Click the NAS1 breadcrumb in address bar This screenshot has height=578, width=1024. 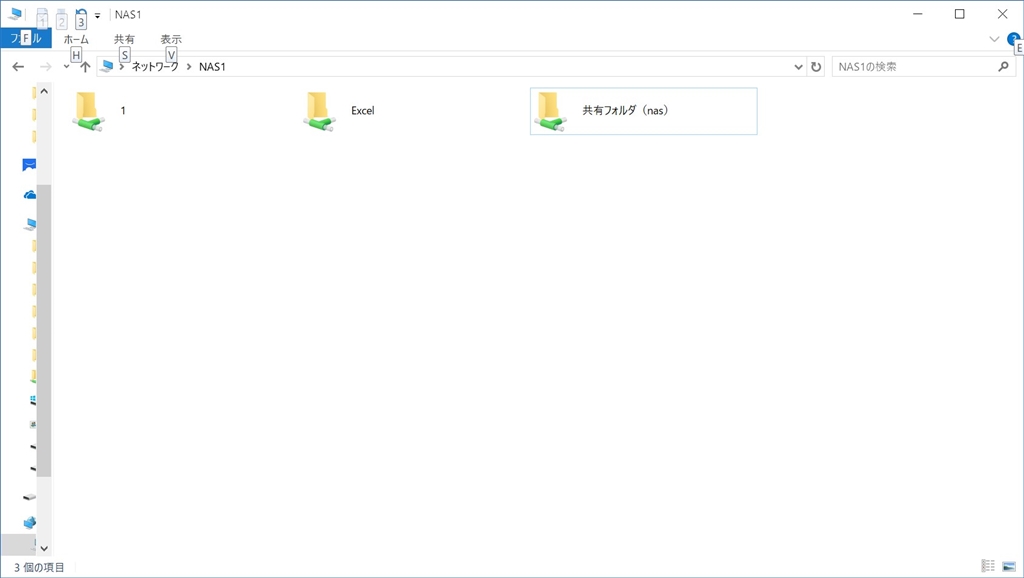point(212,67)
